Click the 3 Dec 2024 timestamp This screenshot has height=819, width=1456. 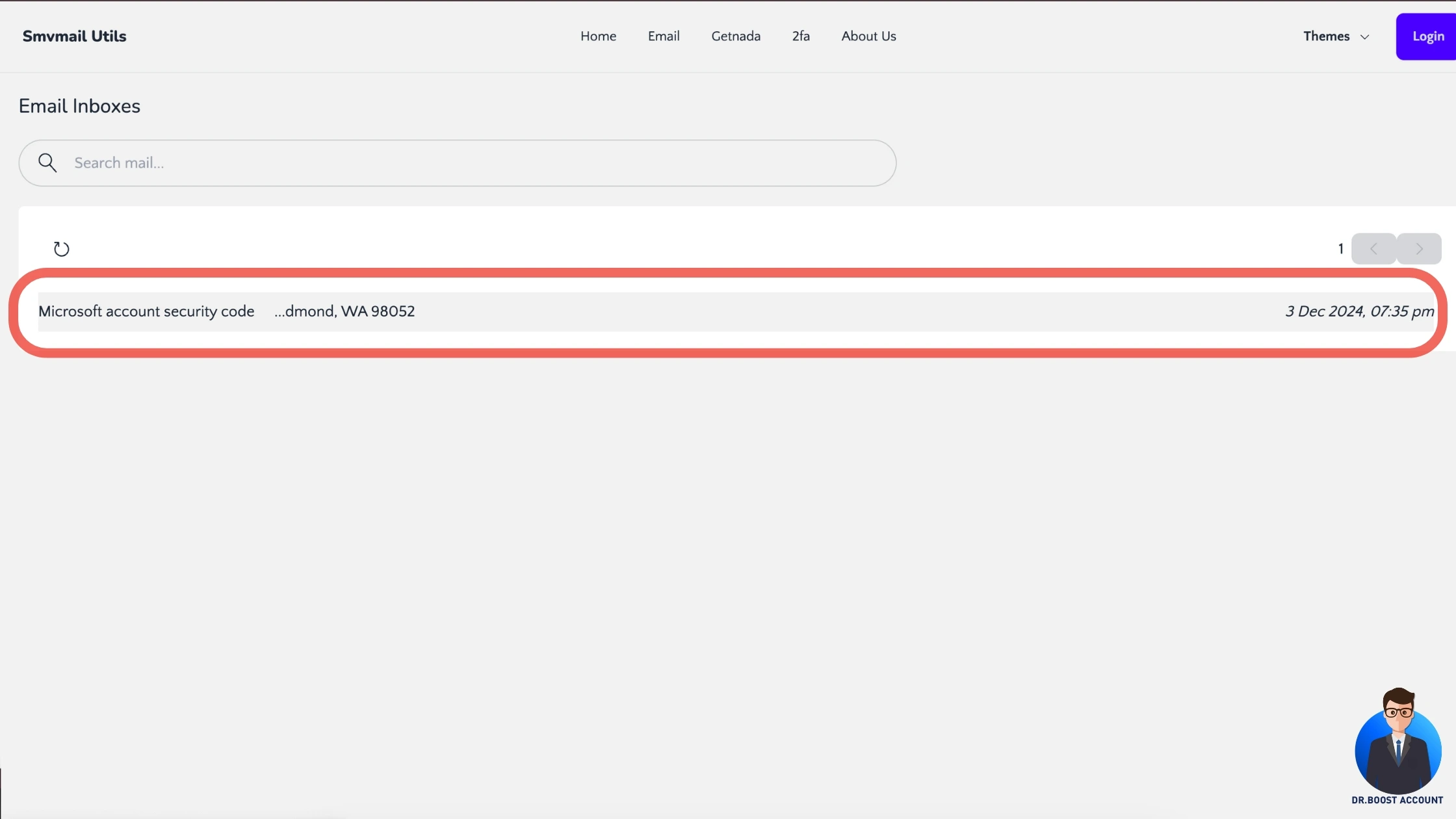click(1359, 312)
